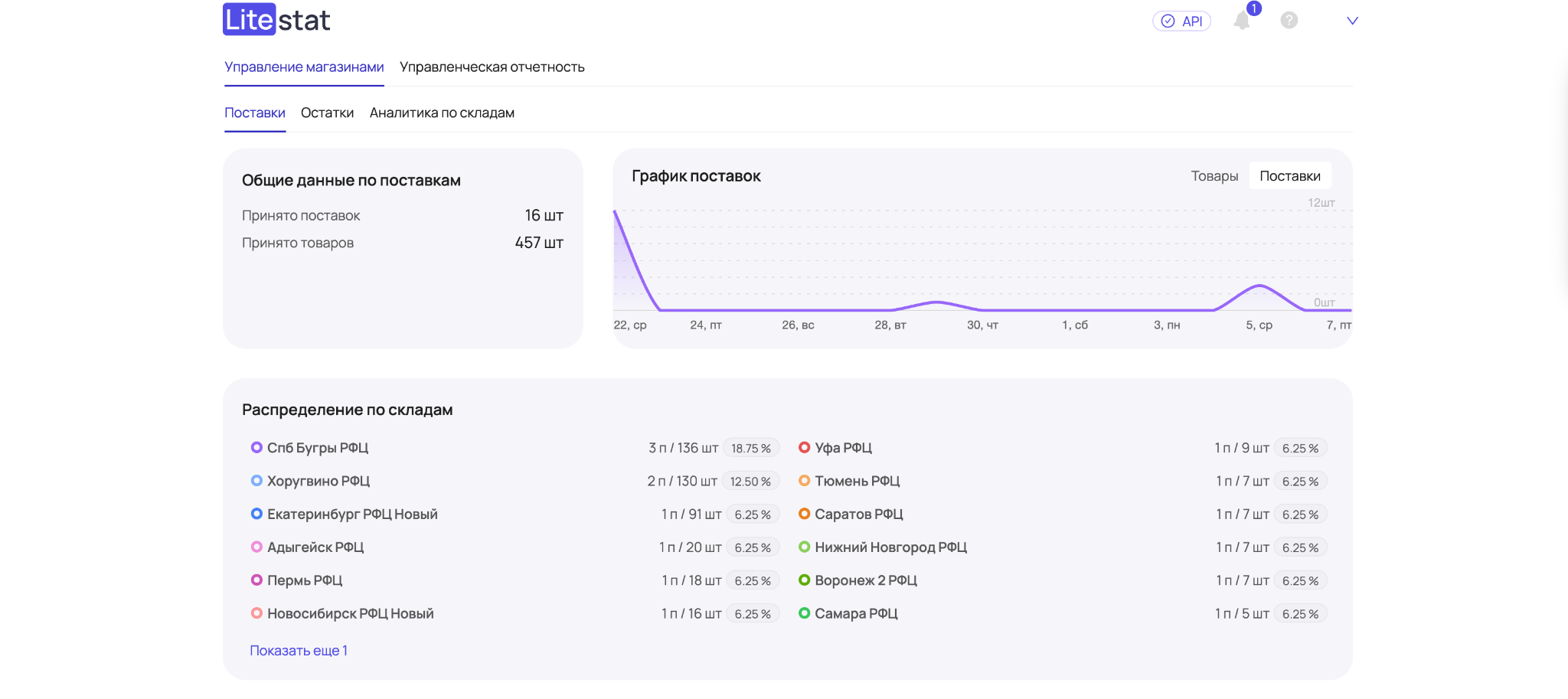Click the Litestat logo
Viewport: 1568px width, 699px height.
pyautogui.click(x=276, y=20)
